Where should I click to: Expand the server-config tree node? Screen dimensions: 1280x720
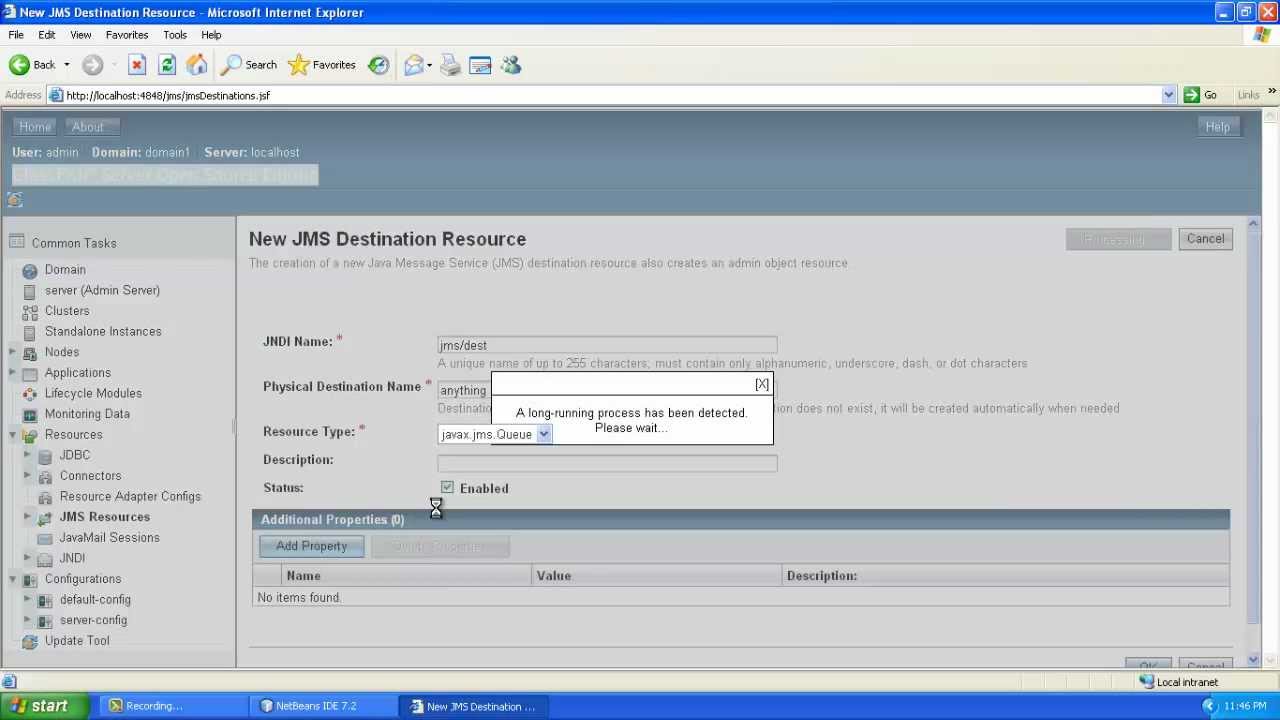pos(28,620)
